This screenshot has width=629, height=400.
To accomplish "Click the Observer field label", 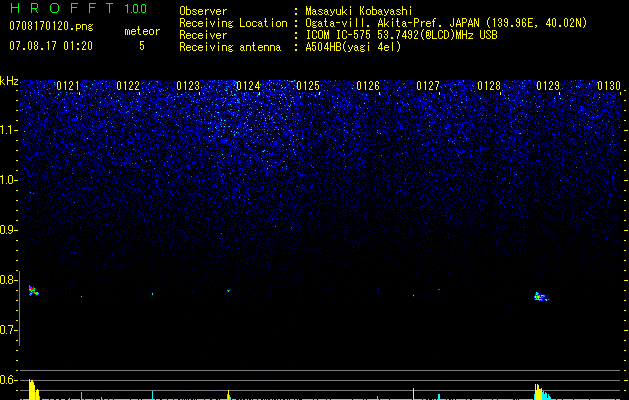I will click(203, 11).
